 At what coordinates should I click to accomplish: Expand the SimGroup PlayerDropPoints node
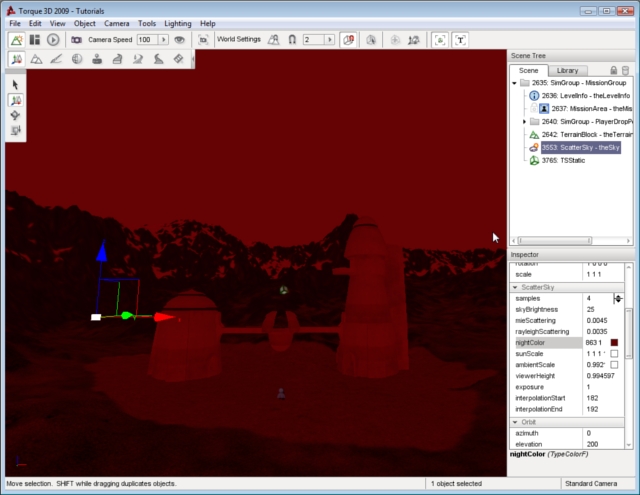(525, 121)
